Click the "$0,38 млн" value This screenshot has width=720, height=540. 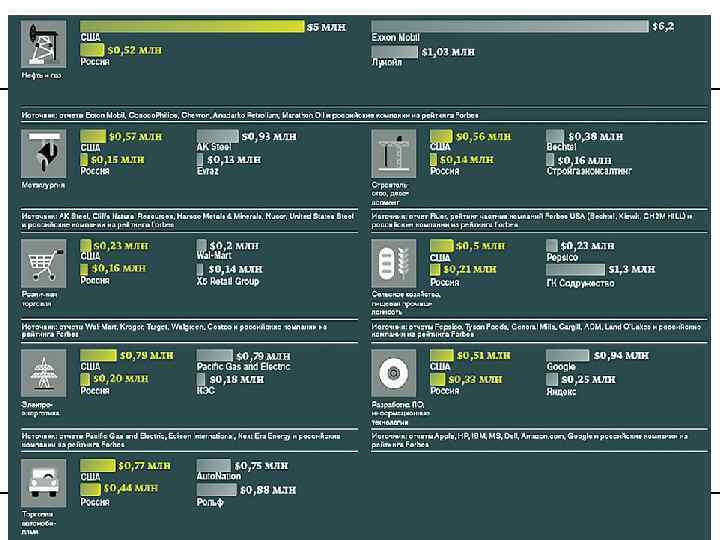point(596,136)
